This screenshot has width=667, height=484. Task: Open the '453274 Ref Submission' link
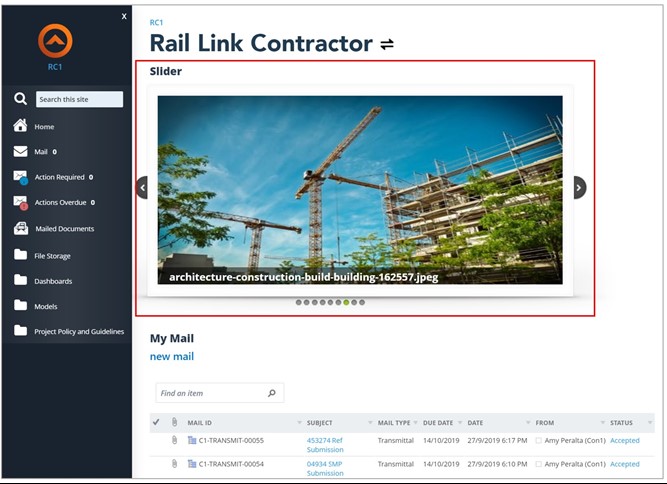(x=325, y=445)
